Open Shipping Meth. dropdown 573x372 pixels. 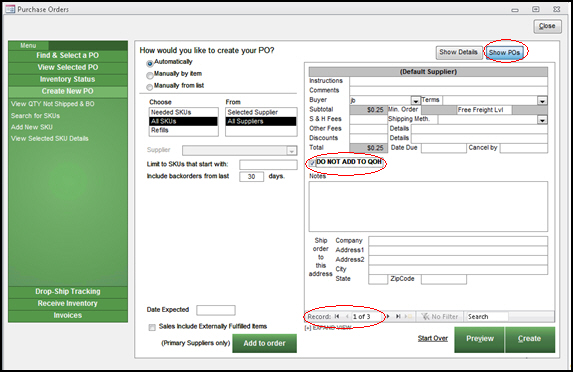click(543, 119)
